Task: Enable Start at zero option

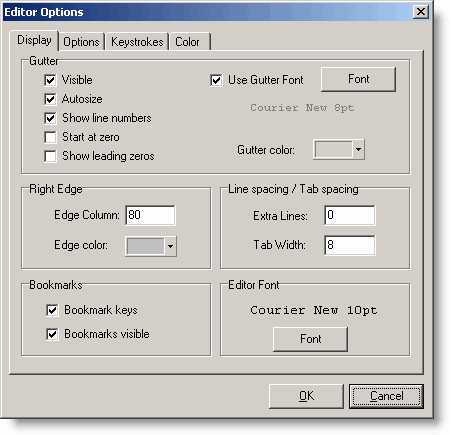Action: tap(50, 137)
